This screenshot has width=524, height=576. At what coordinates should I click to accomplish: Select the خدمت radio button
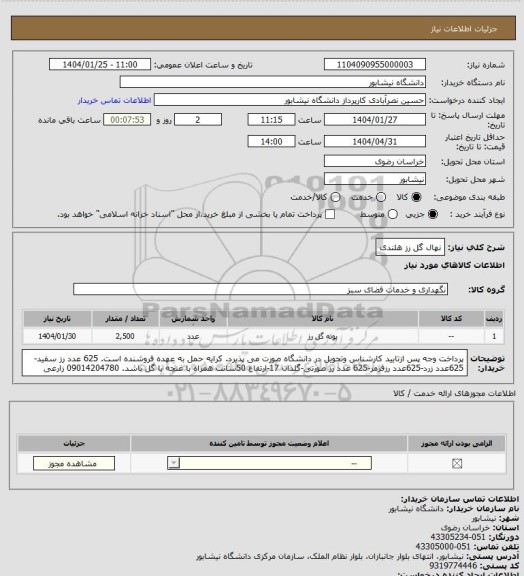pos(381,197)
